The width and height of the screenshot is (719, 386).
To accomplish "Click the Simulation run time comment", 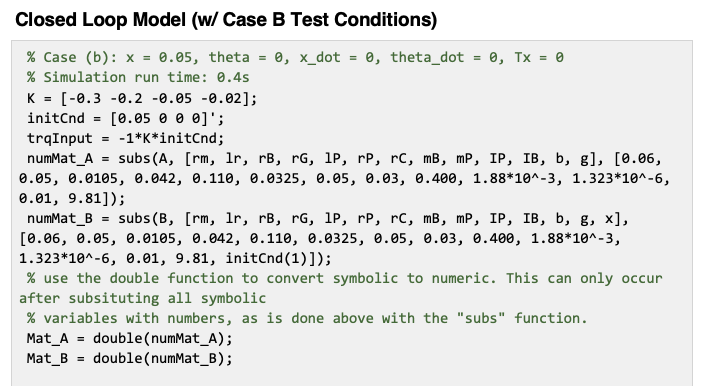I will [138, 77].
